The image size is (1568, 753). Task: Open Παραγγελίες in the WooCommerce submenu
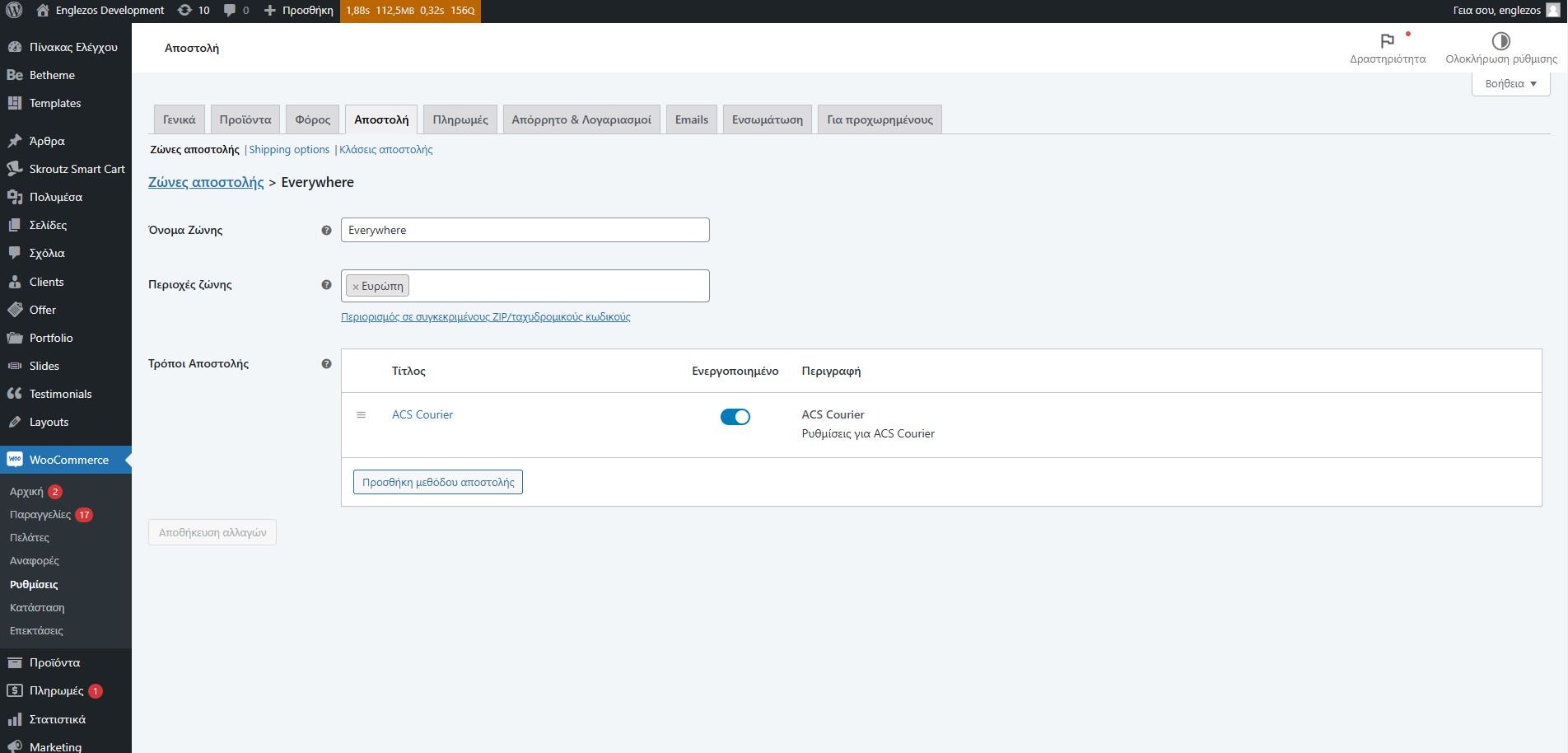click(x=40, y=515)
